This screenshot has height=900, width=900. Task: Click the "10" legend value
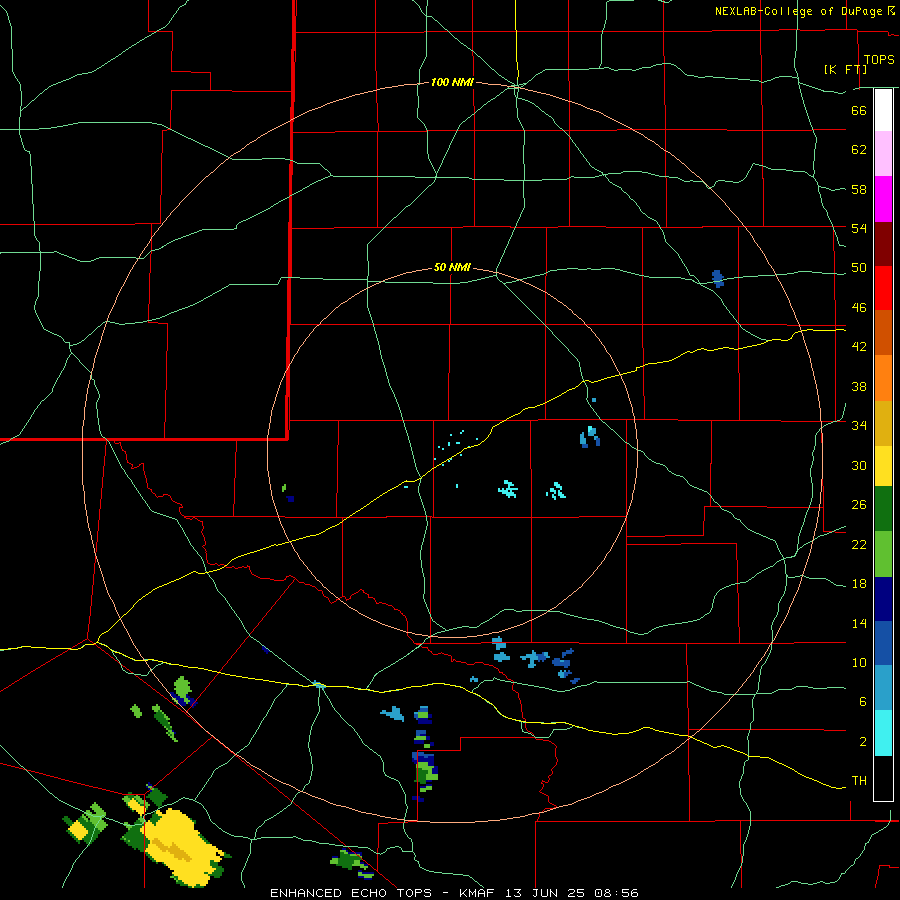(x=859, y=662)
